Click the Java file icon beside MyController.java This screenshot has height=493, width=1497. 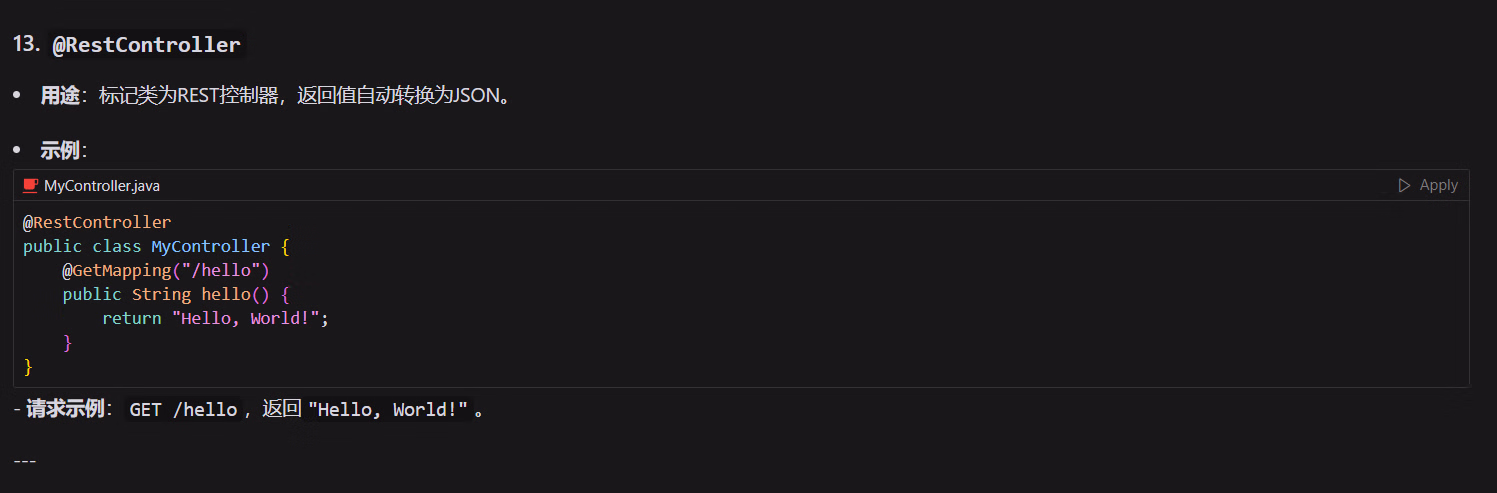pos(31,185)
